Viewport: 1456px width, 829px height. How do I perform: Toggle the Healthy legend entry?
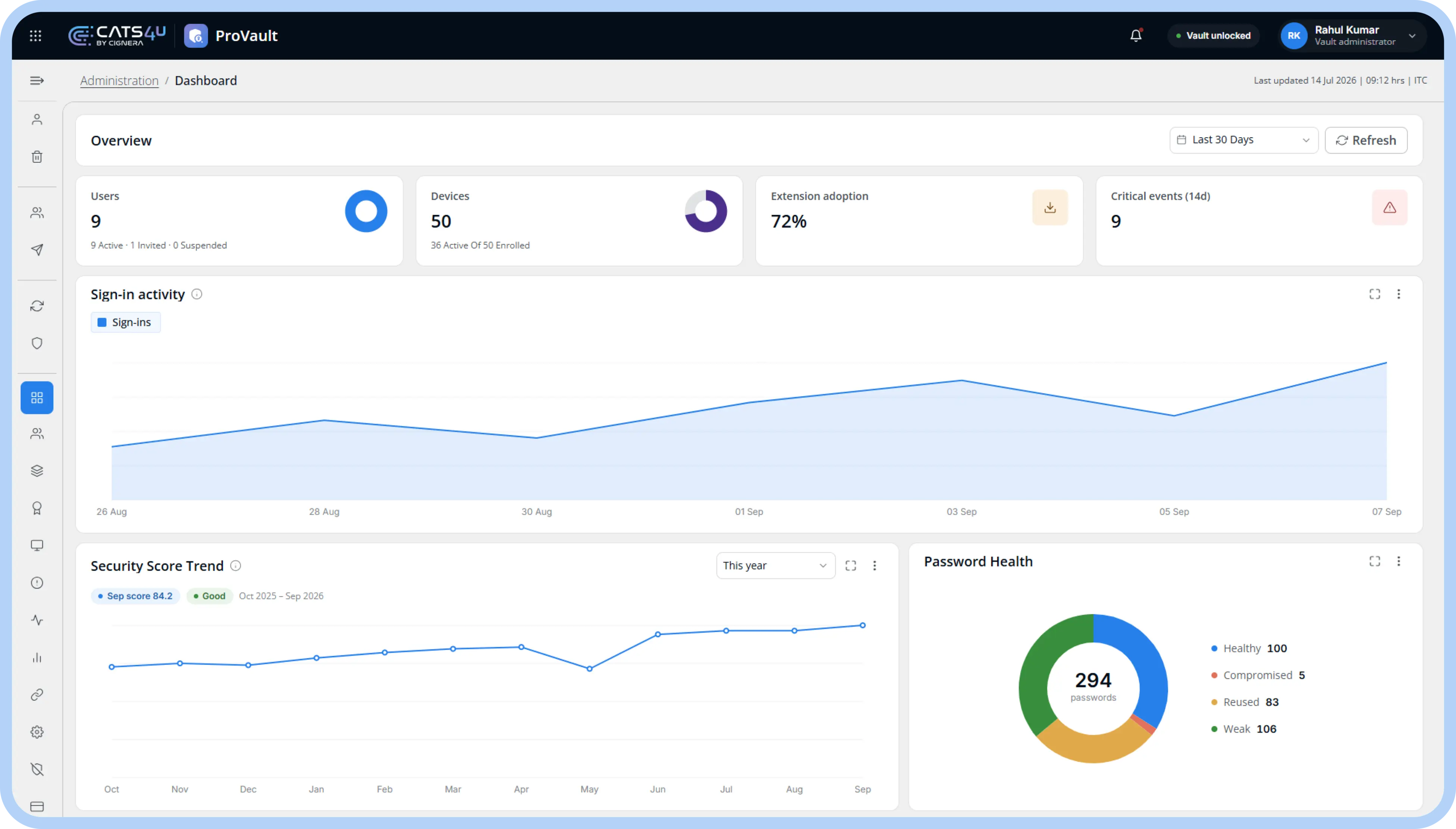(x=1249, y=649)
